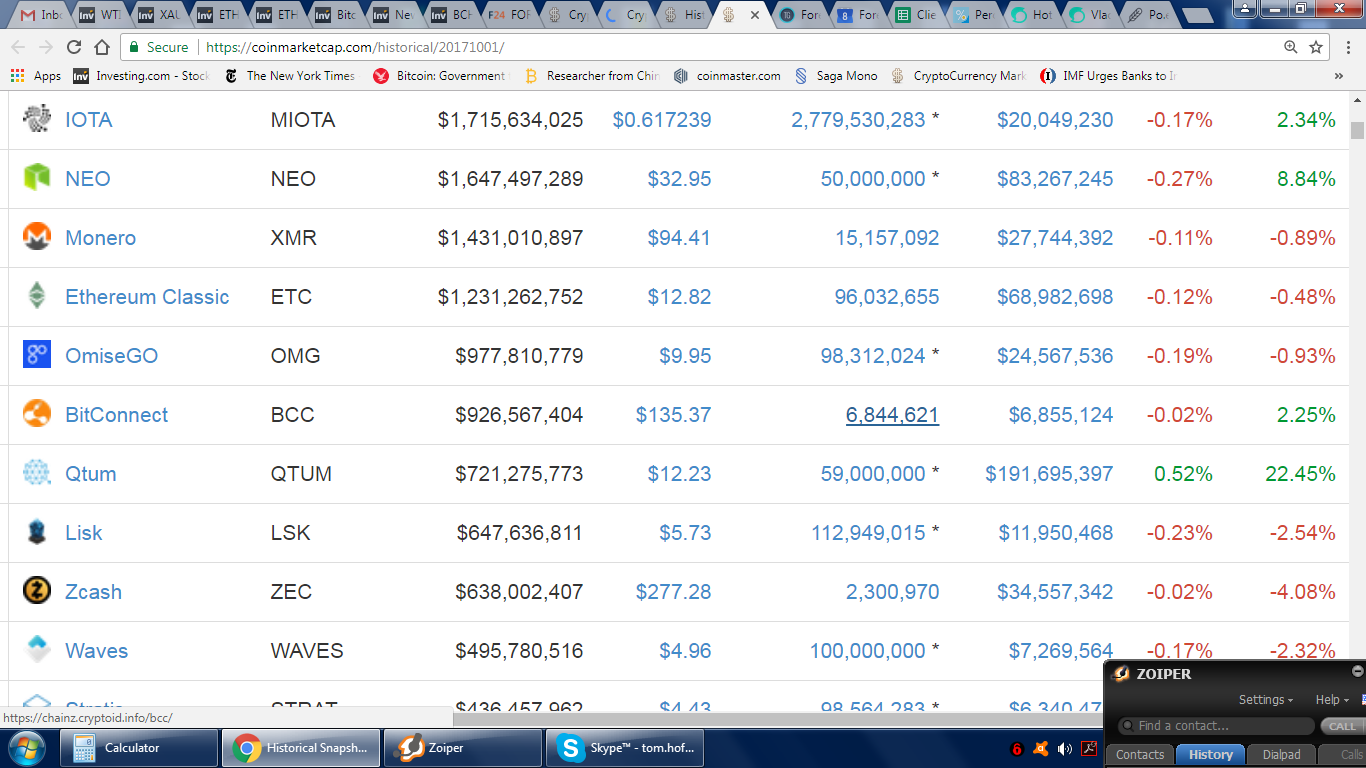1366x768 pixels.
Task: Click the zoom magnifier icon in address bar
Action: pyautogui.click(x=1290, y=47)
